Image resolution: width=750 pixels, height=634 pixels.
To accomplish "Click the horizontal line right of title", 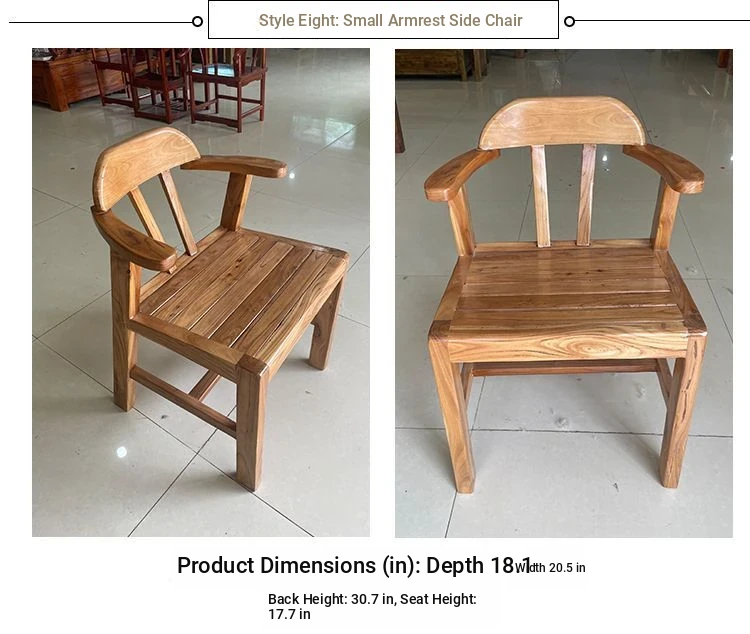I will tap(662, 21).
